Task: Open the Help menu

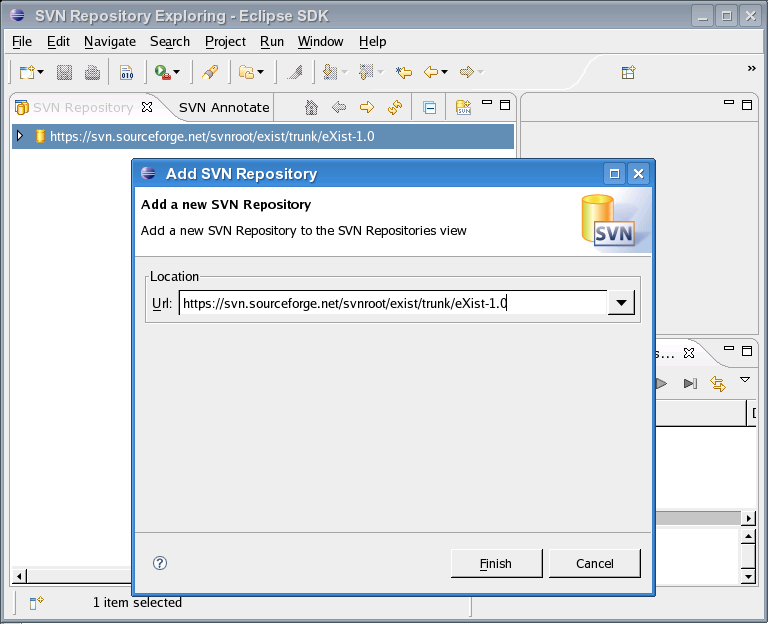Action: (x=372, y=42)
